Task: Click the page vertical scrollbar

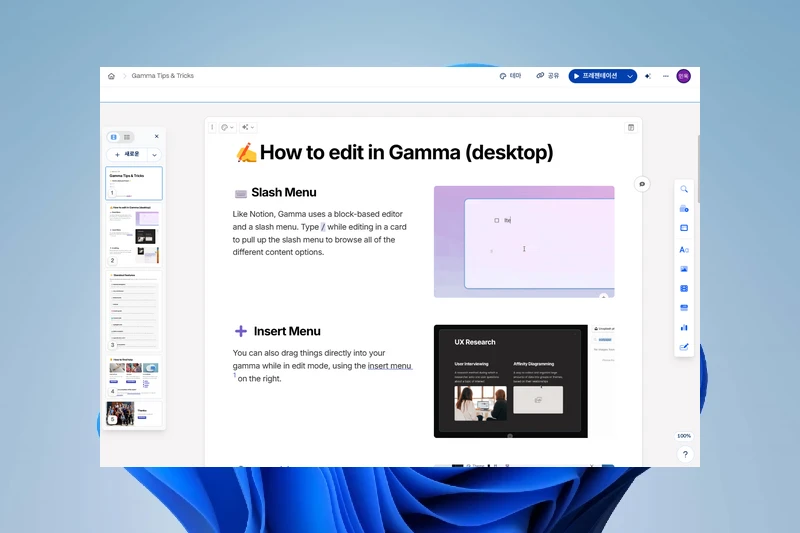Action: [x=697, y=168]
